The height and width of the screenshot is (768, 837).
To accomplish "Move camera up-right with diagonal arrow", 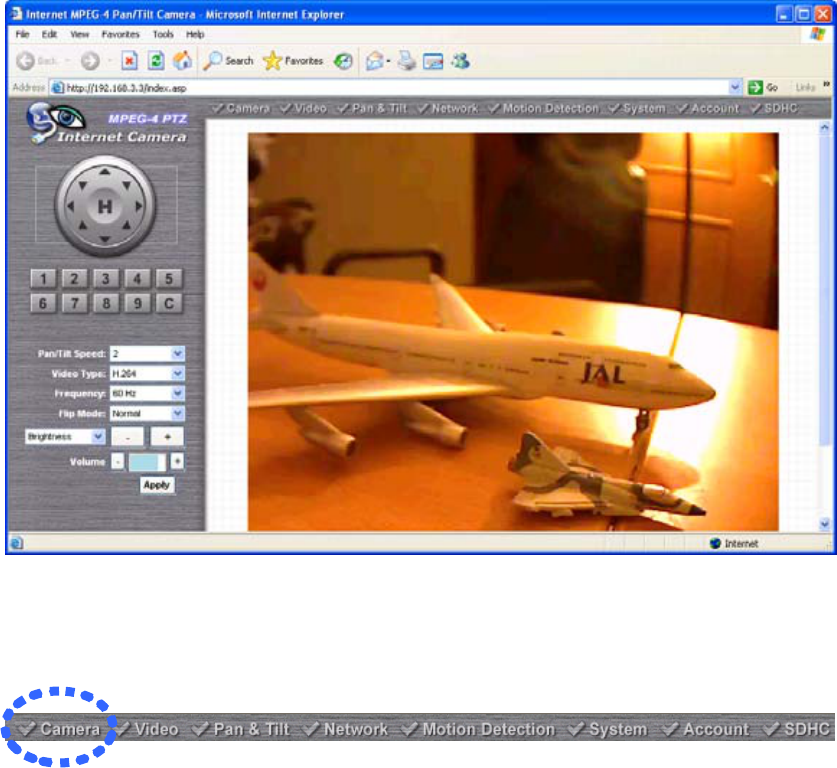I will [127, 185].
